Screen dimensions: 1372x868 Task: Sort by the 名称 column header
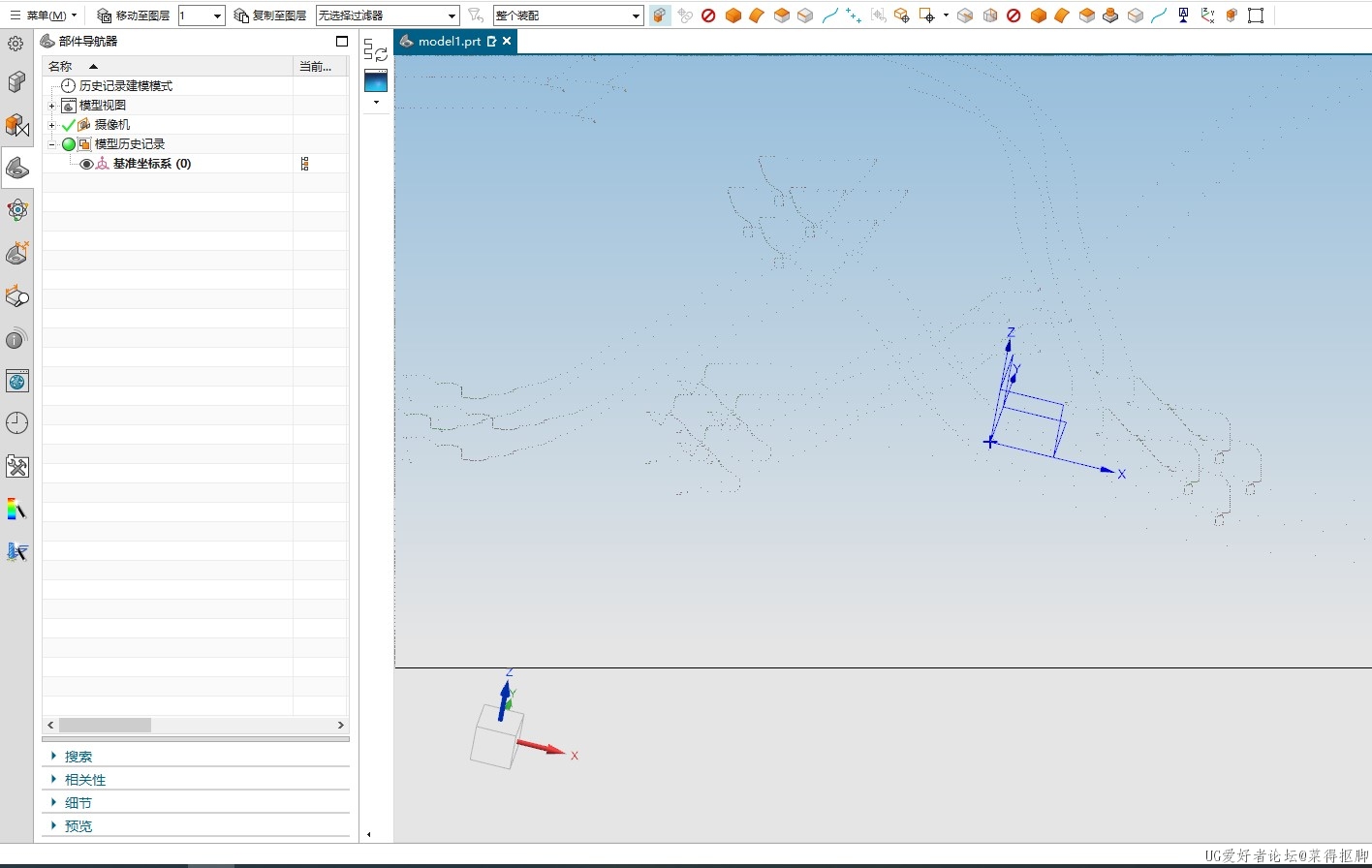167,66
